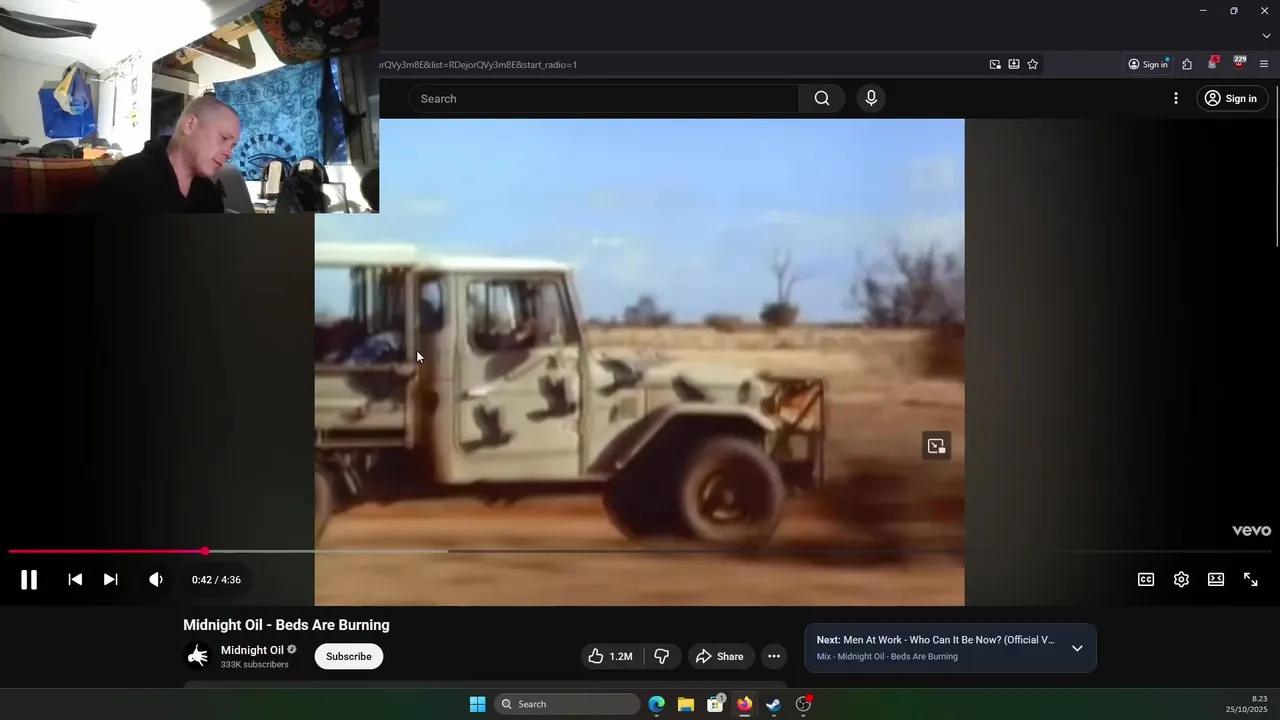
Task: Launch Microsoft Edge from taskbar
Action: click(x=657, y=704)
